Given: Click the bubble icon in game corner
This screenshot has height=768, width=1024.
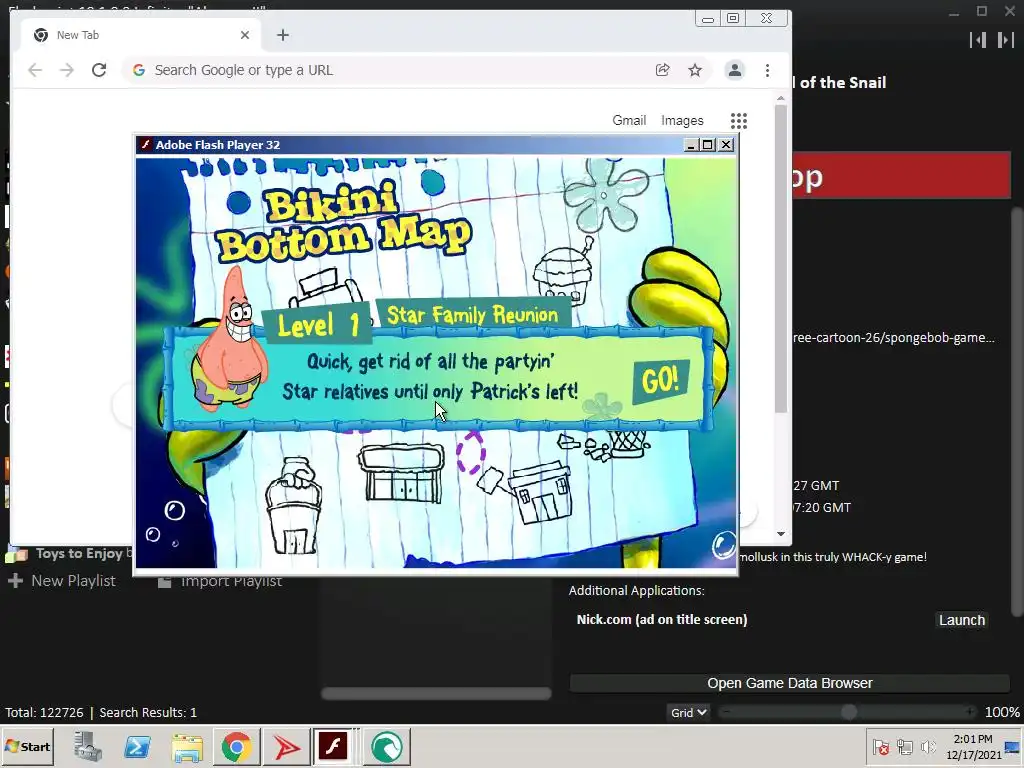Looking at the screenshot, I should (x=723, y=544).
